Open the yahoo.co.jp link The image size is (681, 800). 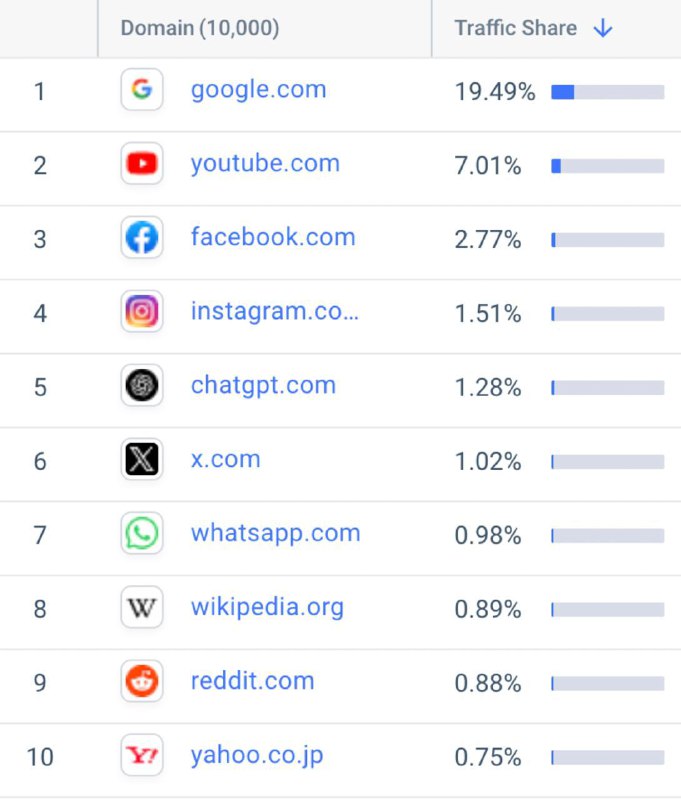pyautogui.click(x=257, y=756)
